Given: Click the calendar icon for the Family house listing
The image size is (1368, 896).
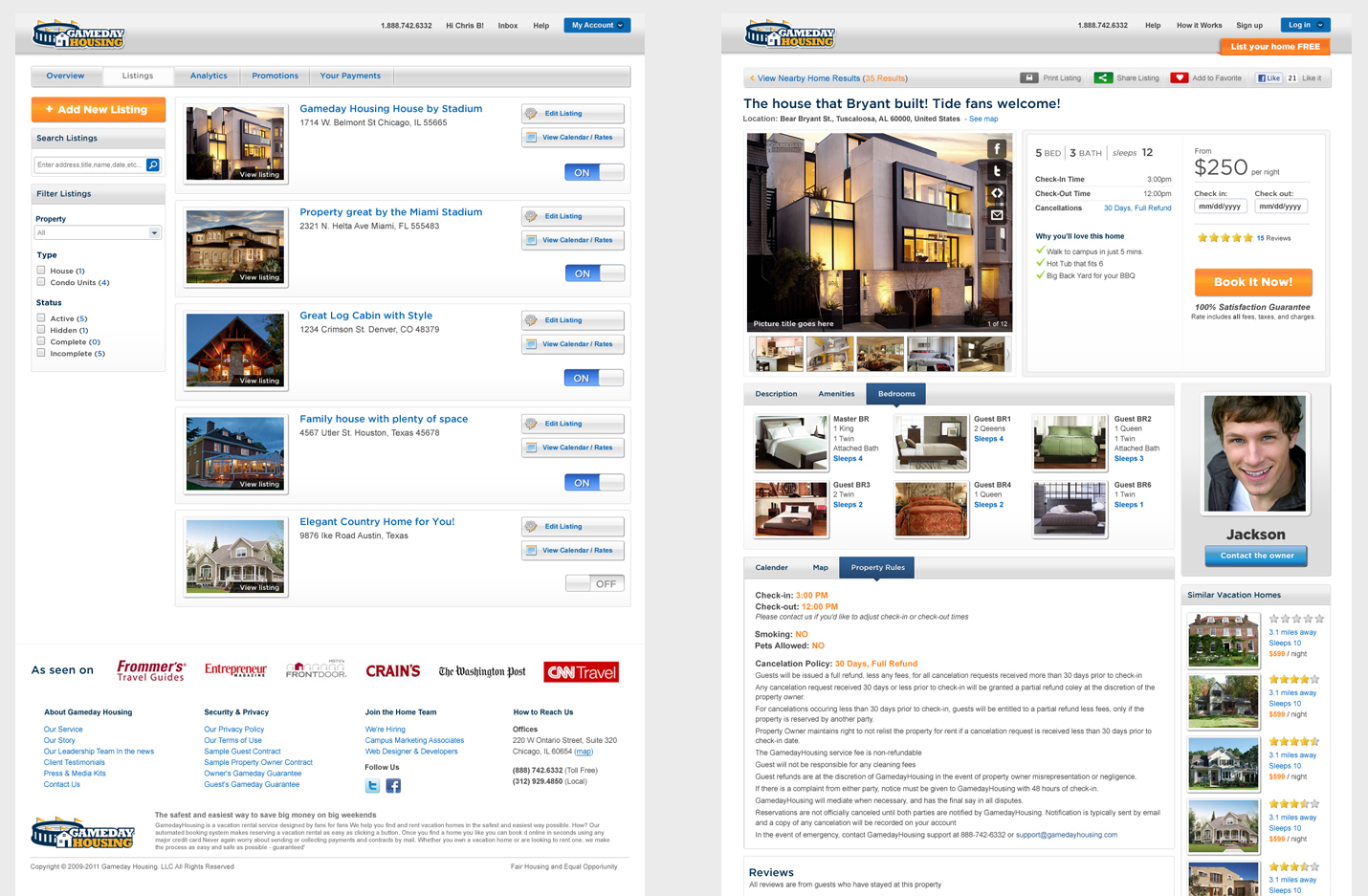Looking at the screenshot, I should [531, 448].
